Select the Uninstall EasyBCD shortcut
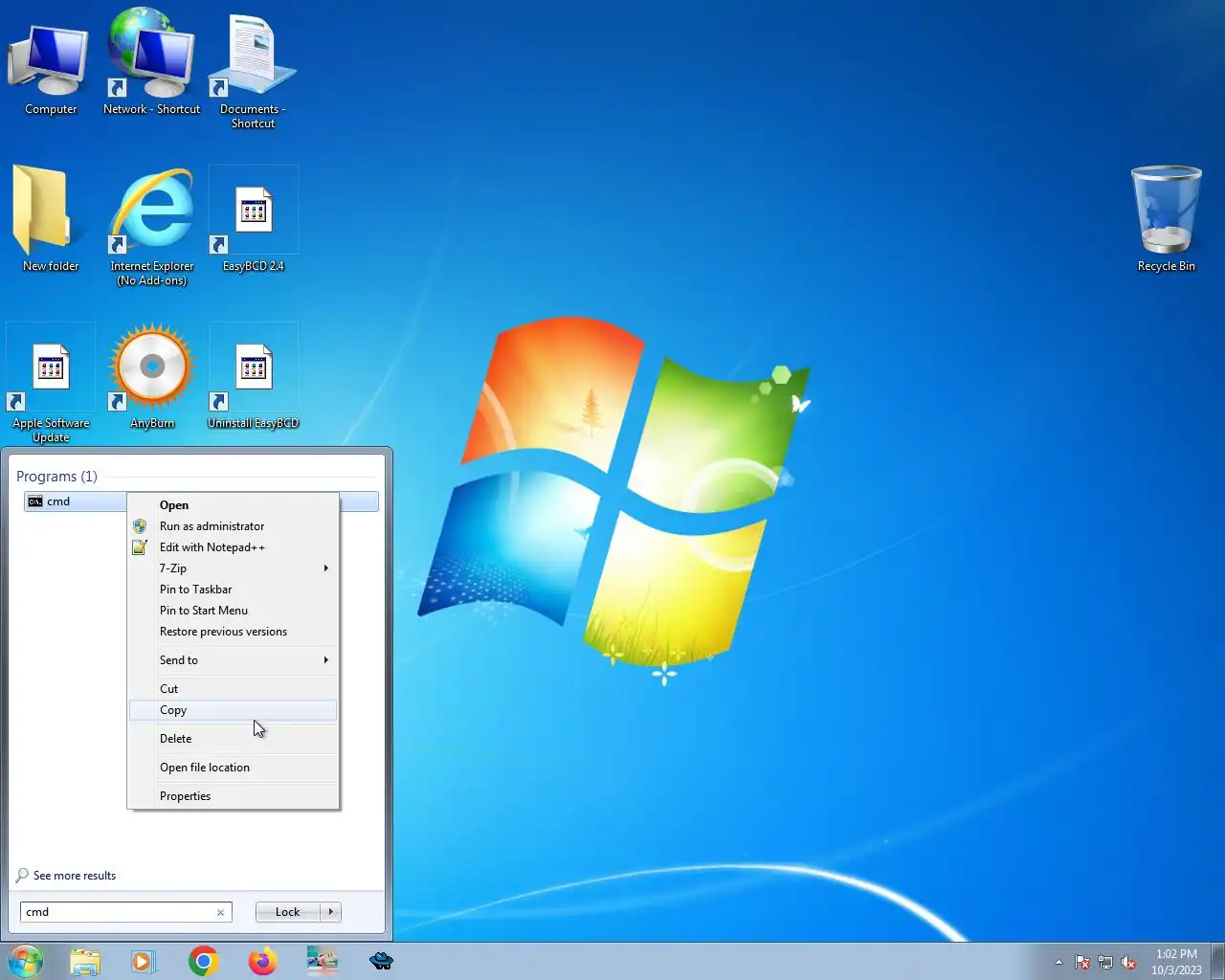This screenshot has width=1225, height=980. click(x=254, y=378)
